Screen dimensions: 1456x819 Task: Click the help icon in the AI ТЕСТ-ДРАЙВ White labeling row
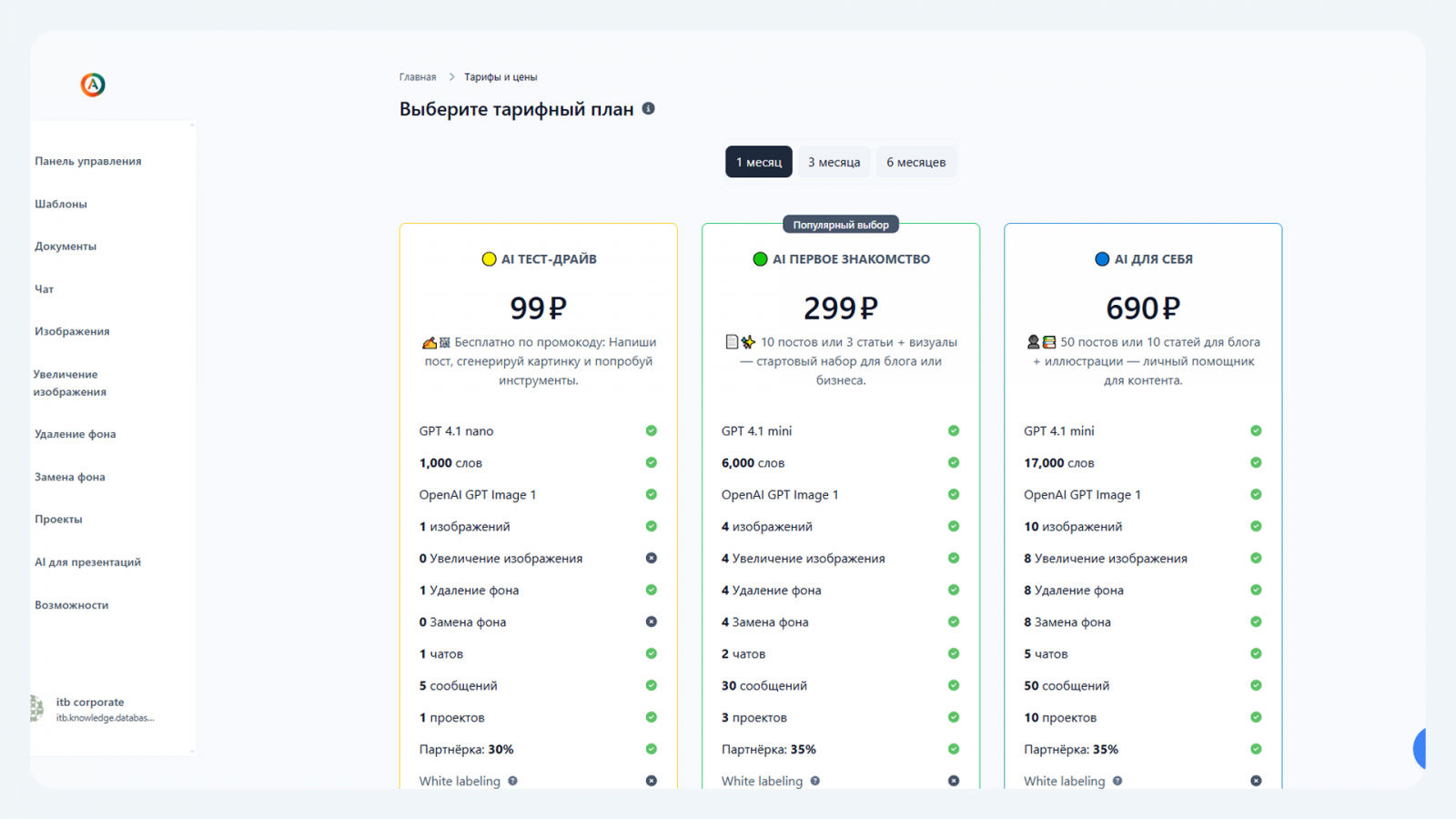click(x=513, y=781)
